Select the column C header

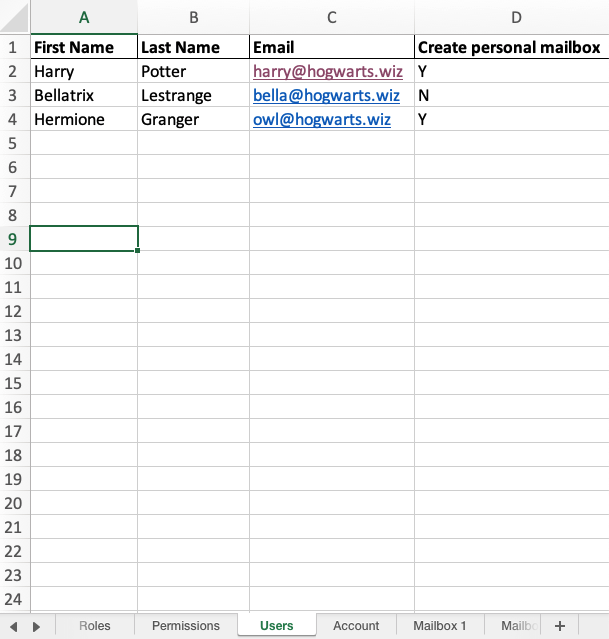(x=332, y=17)
